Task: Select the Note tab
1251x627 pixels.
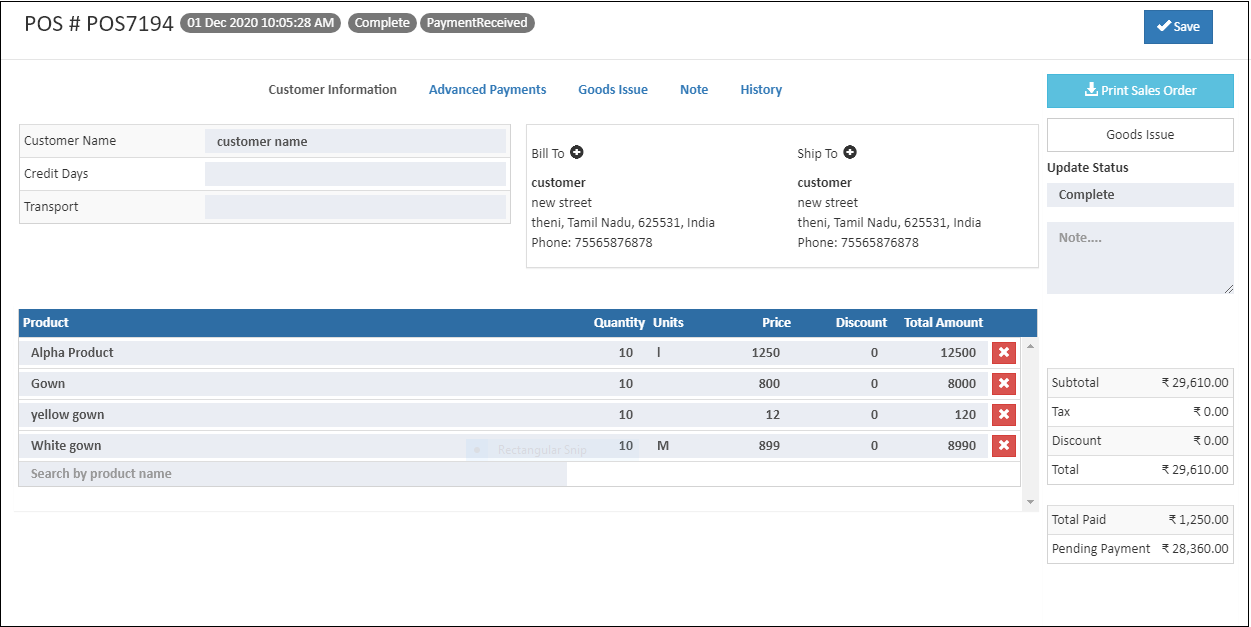Action: tap(694, 89)
